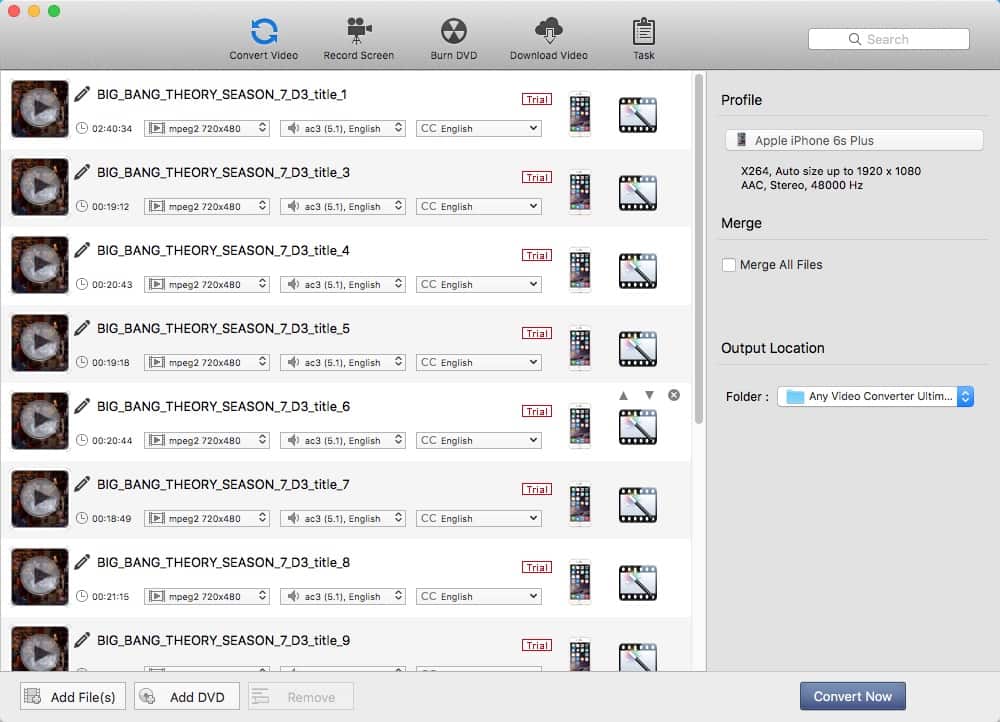Switch to Record Screen mode

tap(358, 38)
